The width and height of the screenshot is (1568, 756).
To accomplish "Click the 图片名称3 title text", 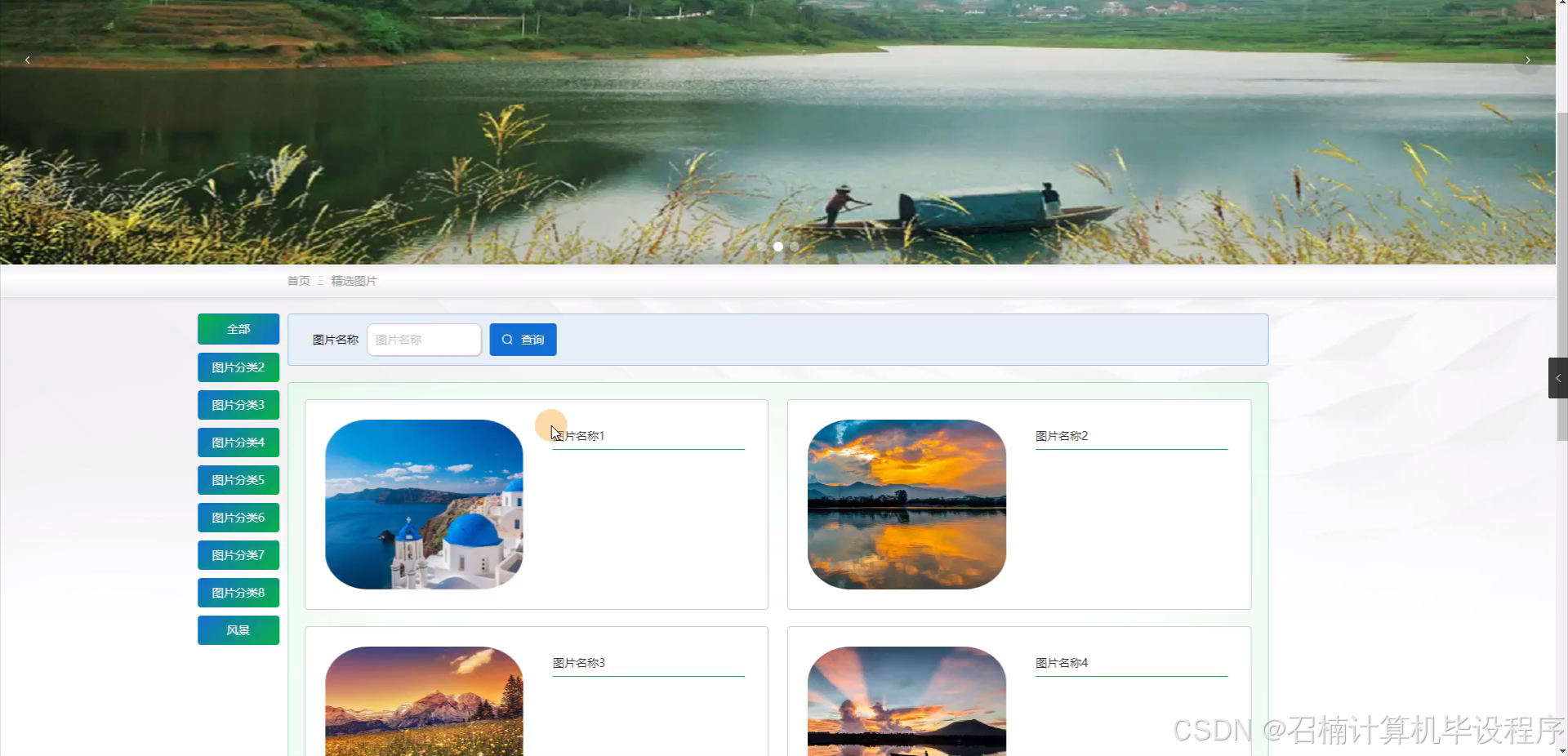I will [578, 663].
